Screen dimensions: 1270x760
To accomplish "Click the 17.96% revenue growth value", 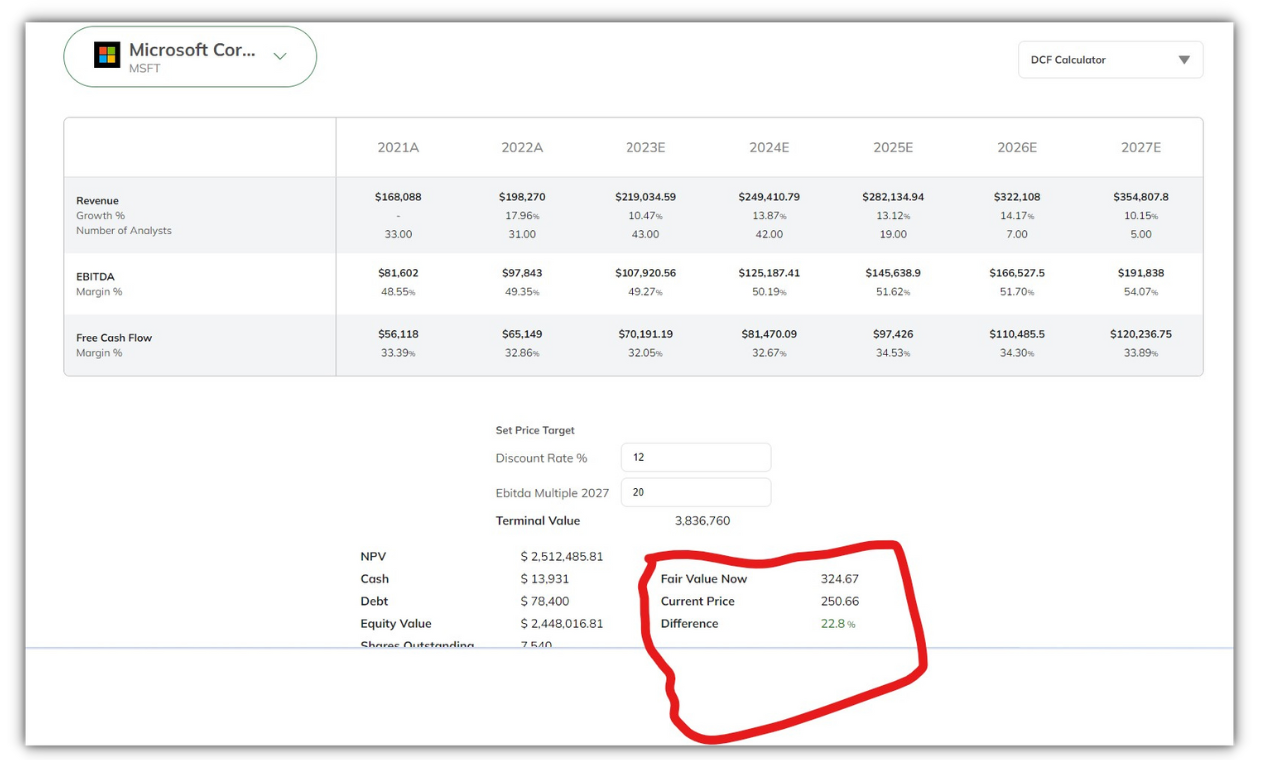I will click(522, 216).
